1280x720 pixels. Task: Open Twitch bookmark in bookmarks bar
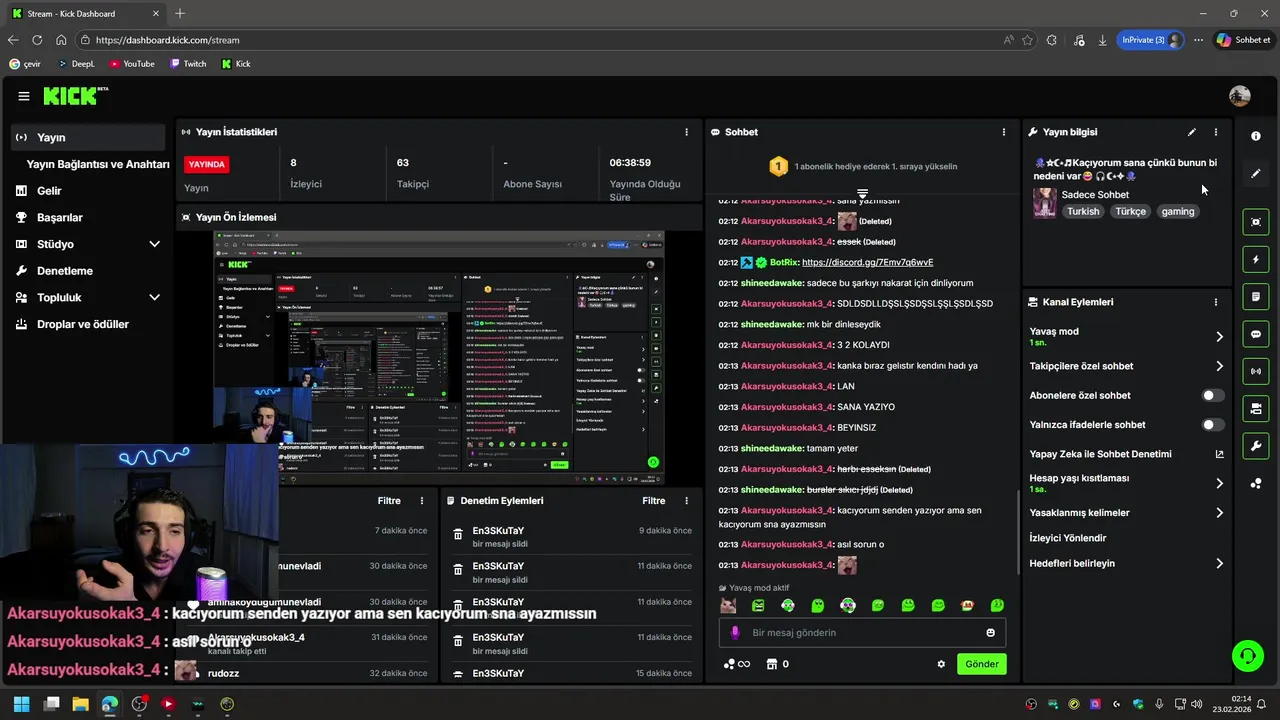click(188, 64)
